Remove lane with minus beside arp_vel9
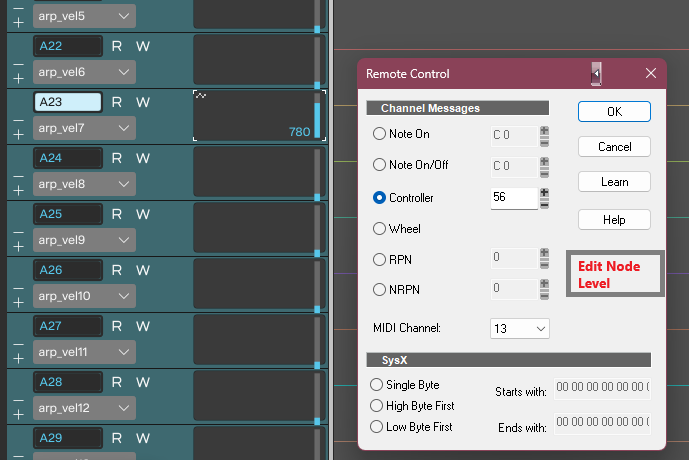The image size is (689, 460). click(x=17, y=233)
